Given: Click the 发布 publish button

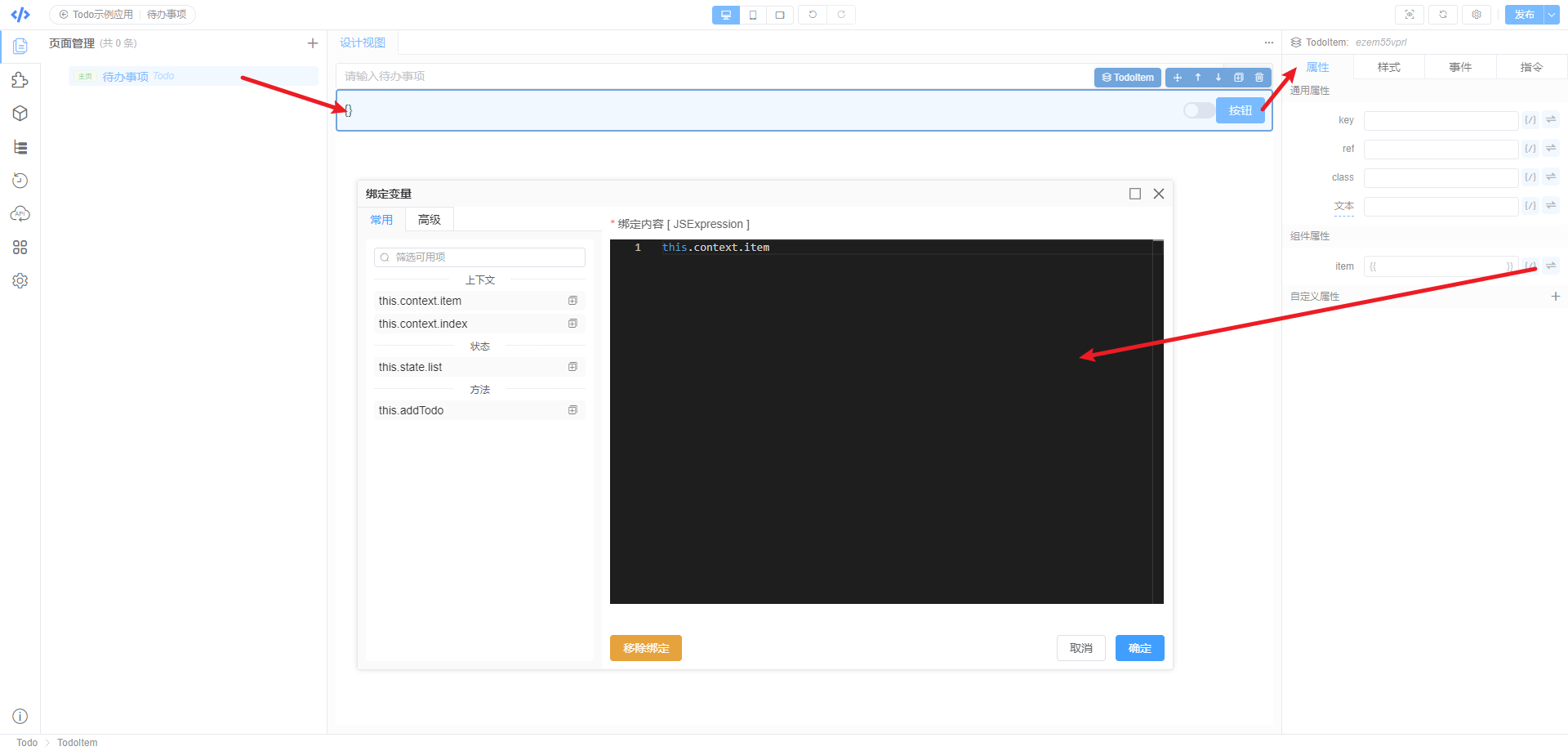Looking at the screenshot, I should 1525,15.
